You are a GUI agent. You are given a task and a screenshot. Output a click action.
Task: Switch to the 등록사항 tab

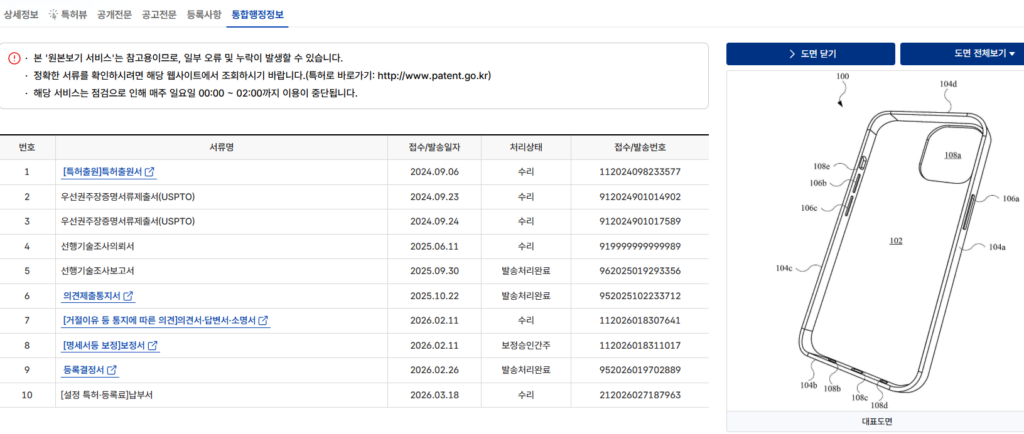pos(204,14)
